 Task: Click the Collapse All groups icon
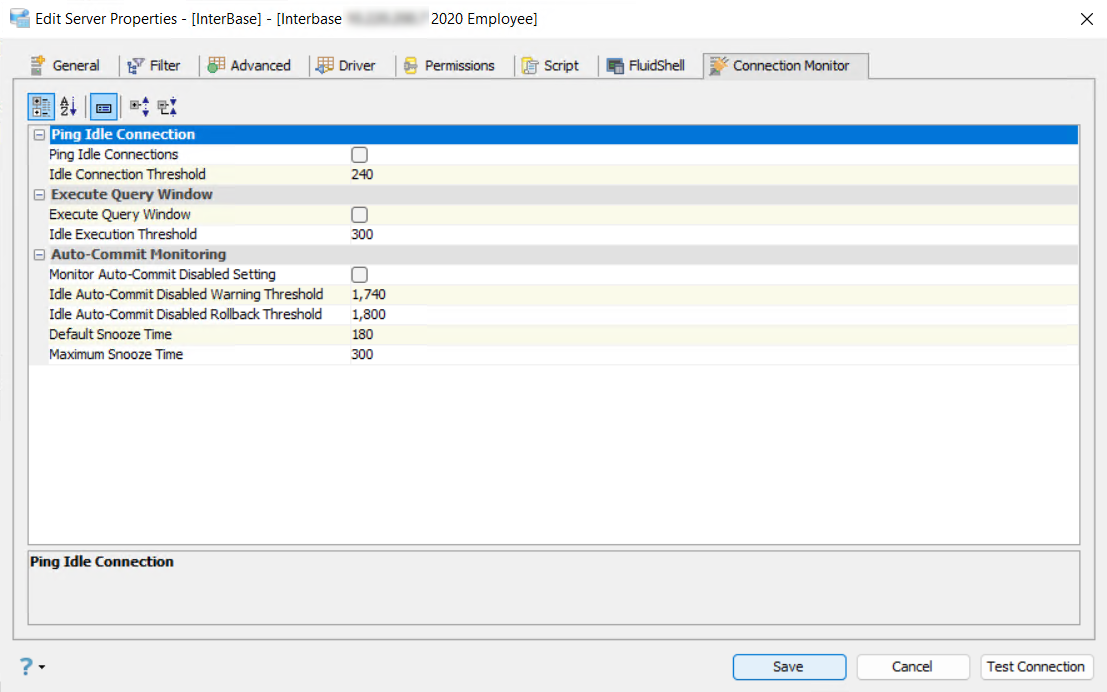click(167, 107)
